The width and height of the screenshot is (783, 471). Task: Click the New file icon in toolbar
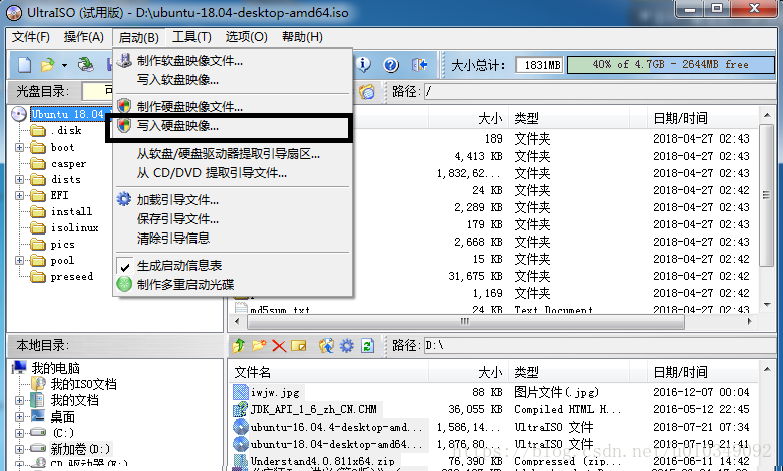point(24,65)
